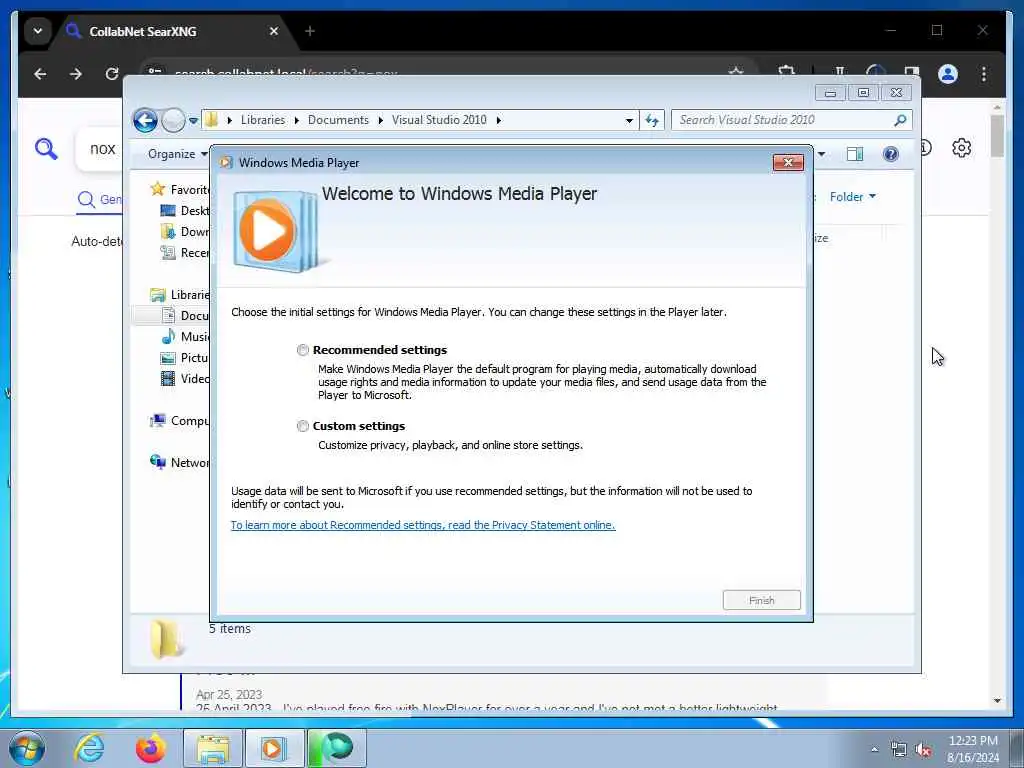This screenshot has height=768, width=1024.
Task: Open Chrome's three-dot menu
Action: (x=984, y=74)
